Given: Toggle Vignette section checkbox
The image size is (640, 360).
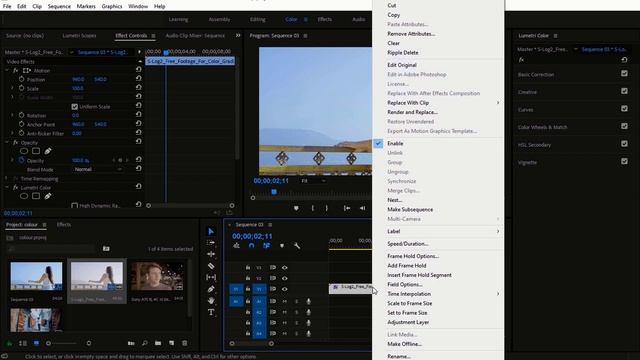Looking at the screenshot, I should pyautogui.click(x=624, y=161).
